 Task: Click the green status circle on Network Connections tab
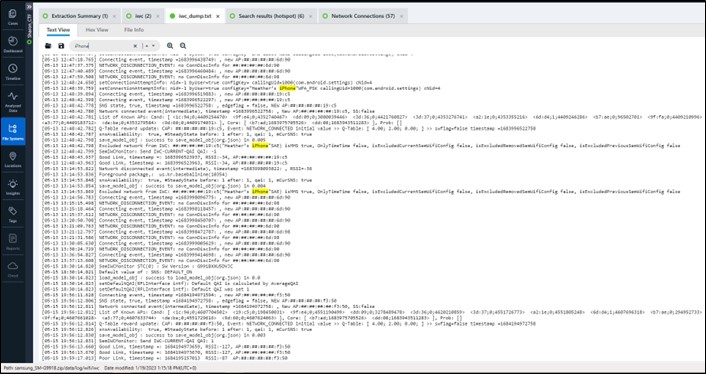[326, 16]
